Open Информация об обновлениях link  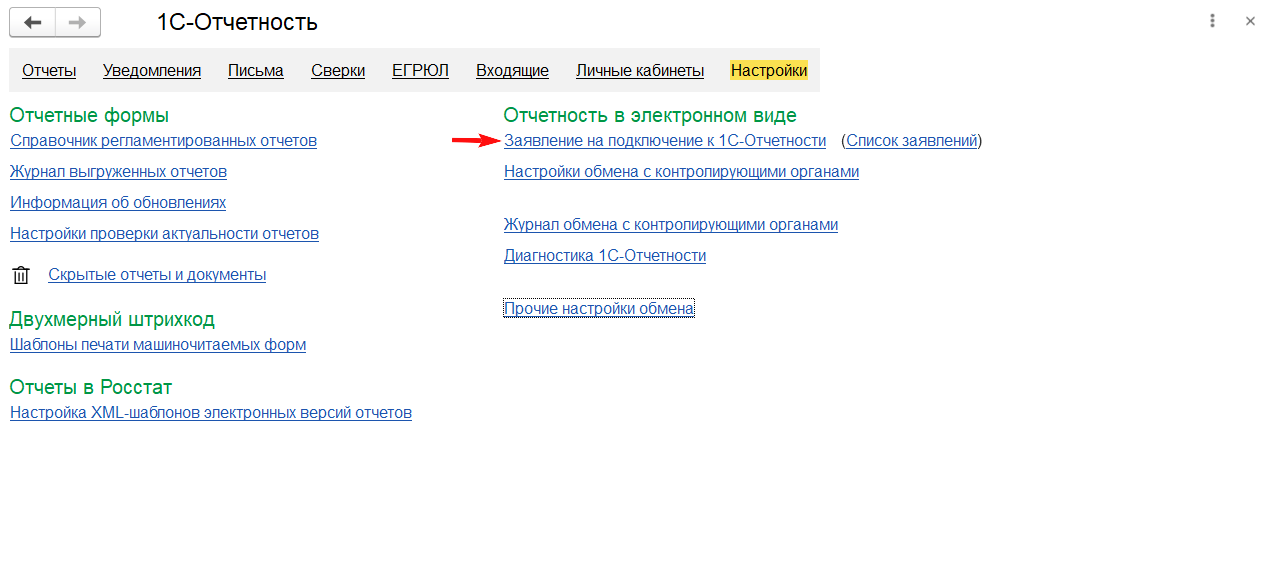pyautogui.click(x=118, y=203)
